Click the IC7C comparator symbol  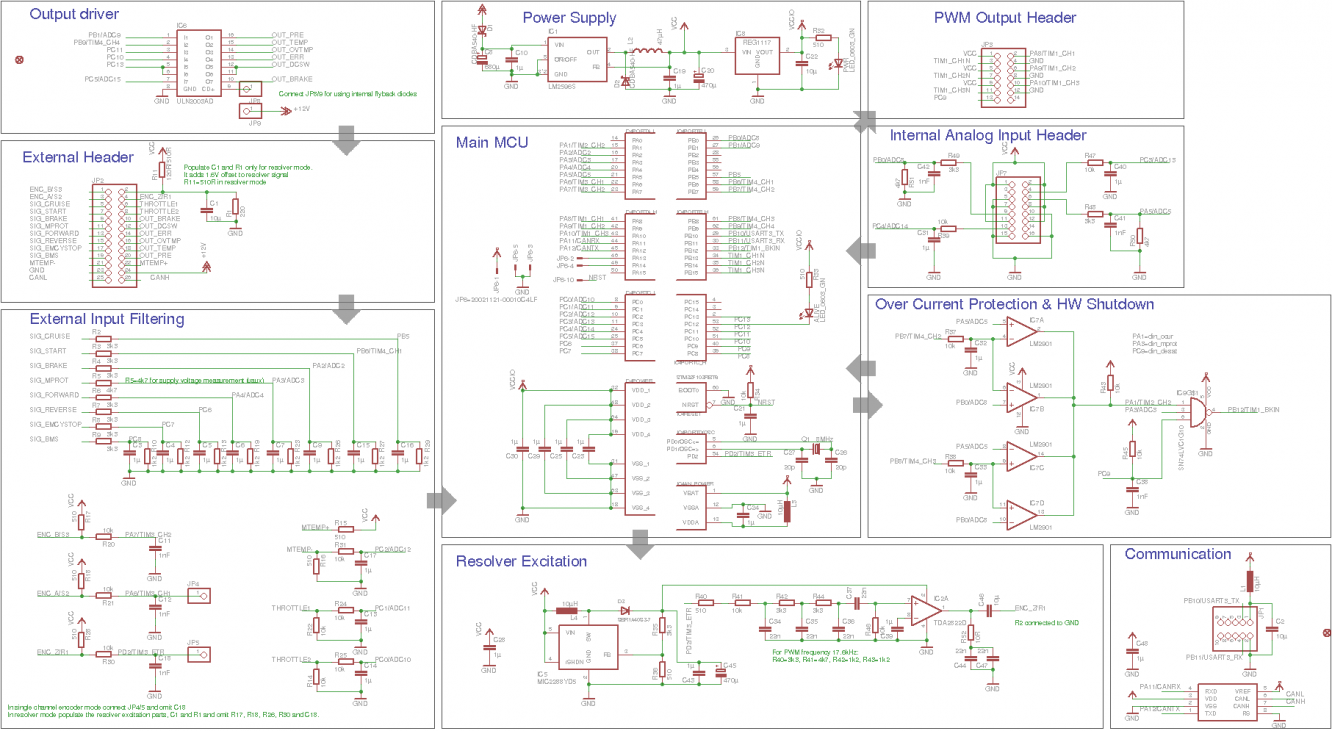pyautogui.click(x=1024, y=455)
